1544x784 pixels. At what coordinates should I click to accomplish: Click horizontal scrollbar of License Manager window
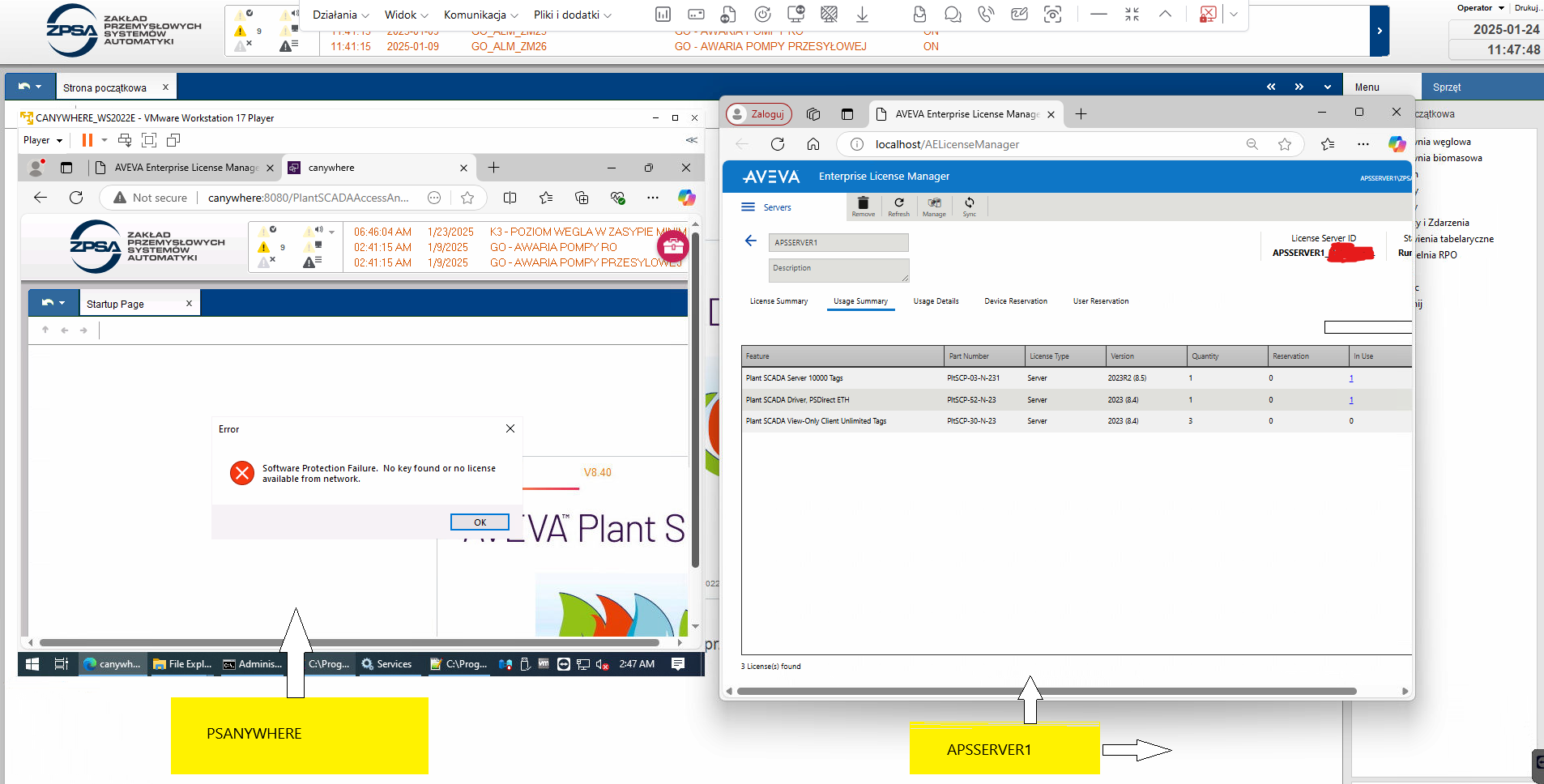(1047, 692)
